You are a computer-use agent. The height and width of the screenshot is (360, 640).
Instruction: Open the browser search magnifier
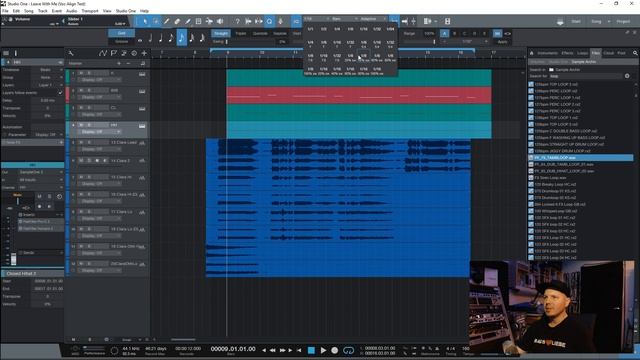(635, 53)
